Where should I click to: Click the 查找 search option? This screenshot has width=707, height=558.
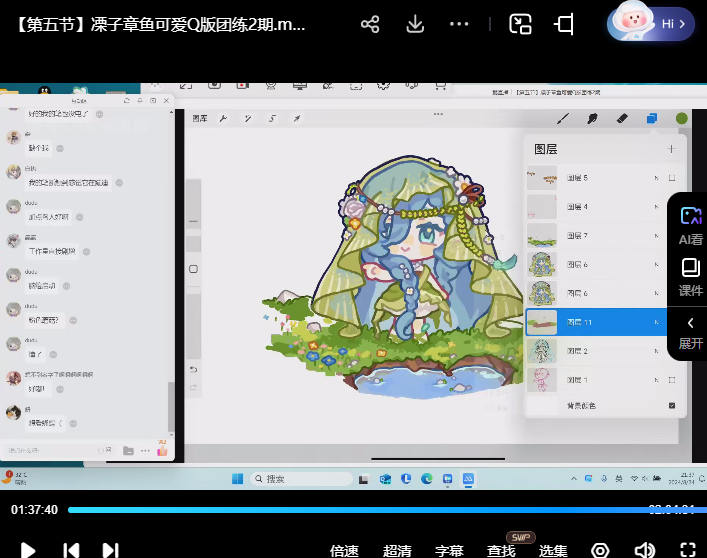[x=502, y=550]
